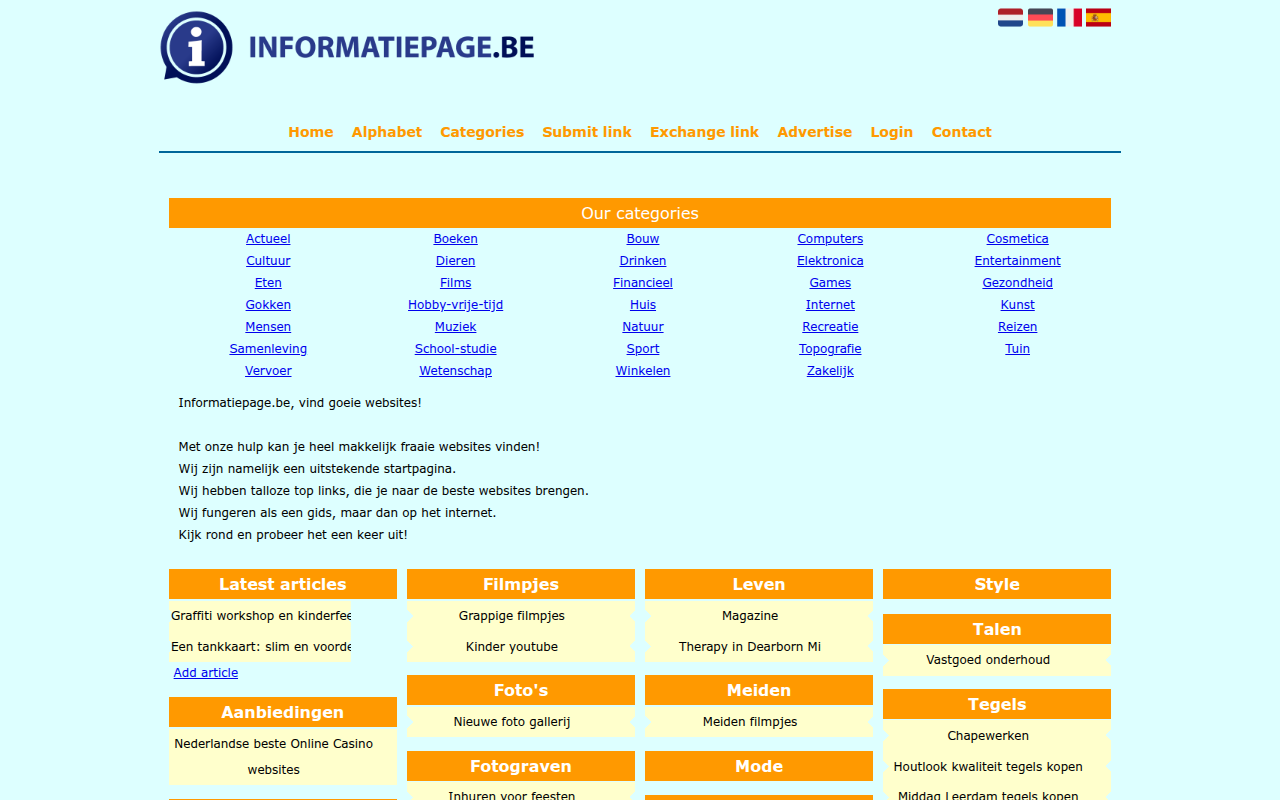Open Nederlandse beste Online Casino websites

point(274,757)
